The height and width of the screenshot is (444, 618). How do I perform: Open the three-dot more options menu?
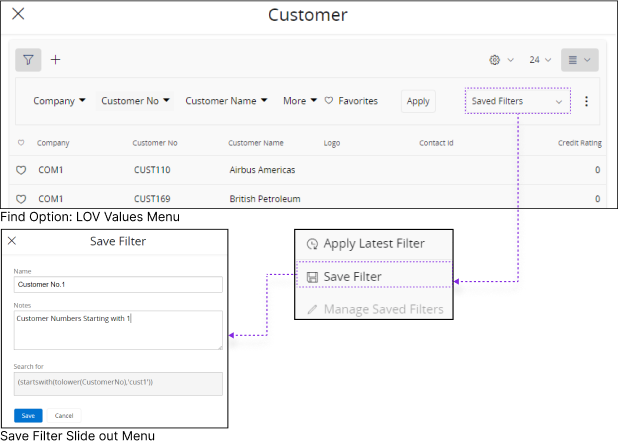point(586,101)
